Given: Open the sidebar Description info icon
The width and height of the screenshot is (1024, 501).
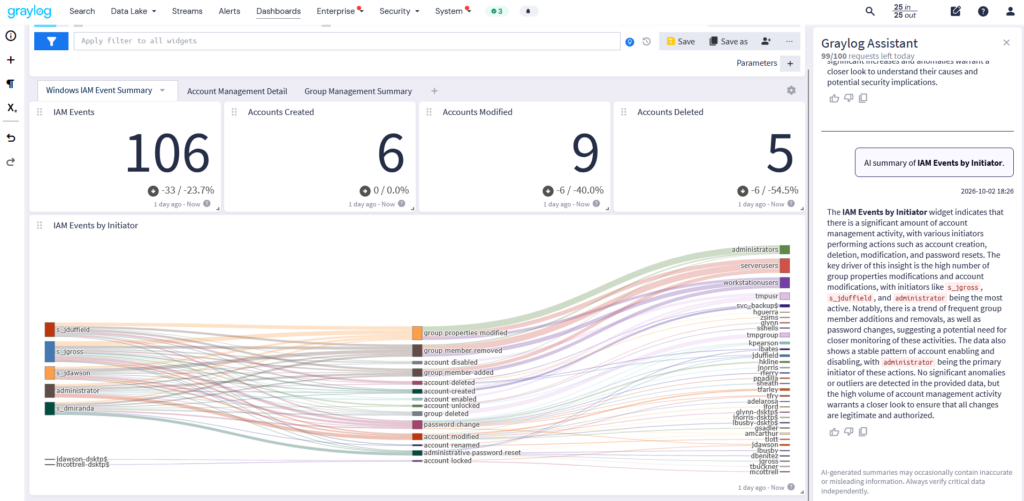Looking at the screenshot, I should pos(10,35).
